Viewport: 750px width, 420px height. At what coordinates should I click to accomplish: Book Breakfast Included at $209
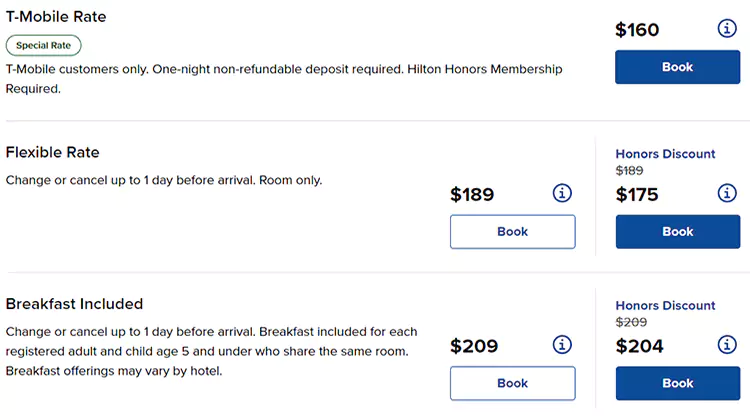click(x=512, y=383)
